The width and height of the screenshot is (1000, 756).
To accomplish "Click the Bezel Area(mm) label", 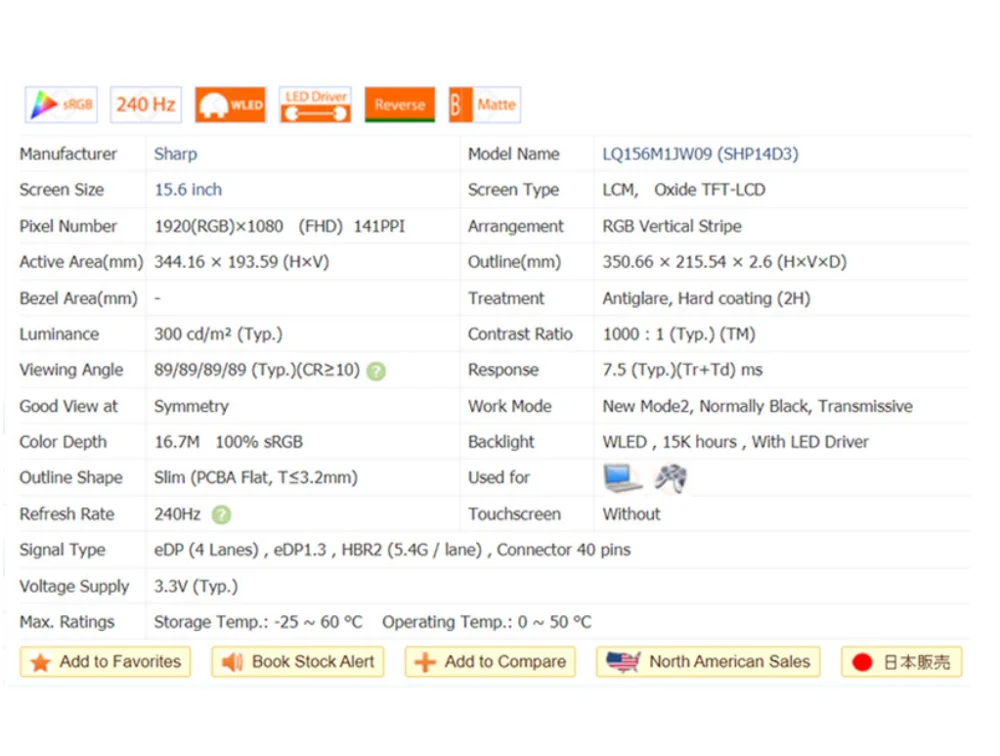I will pos(78,299).
